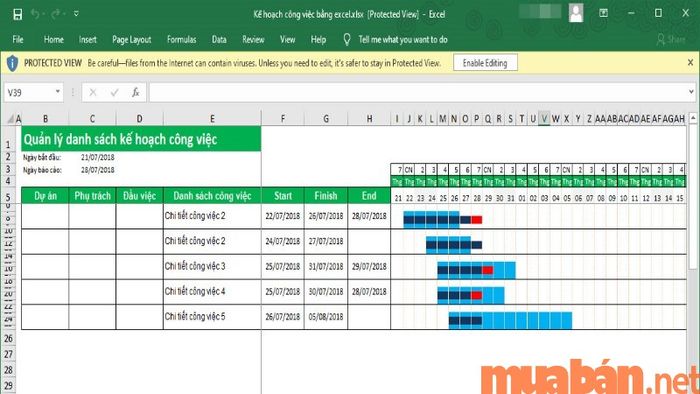700x394 pixels.
Task: Open the Name Box dropdown arrow
Action: coord(58,92)
